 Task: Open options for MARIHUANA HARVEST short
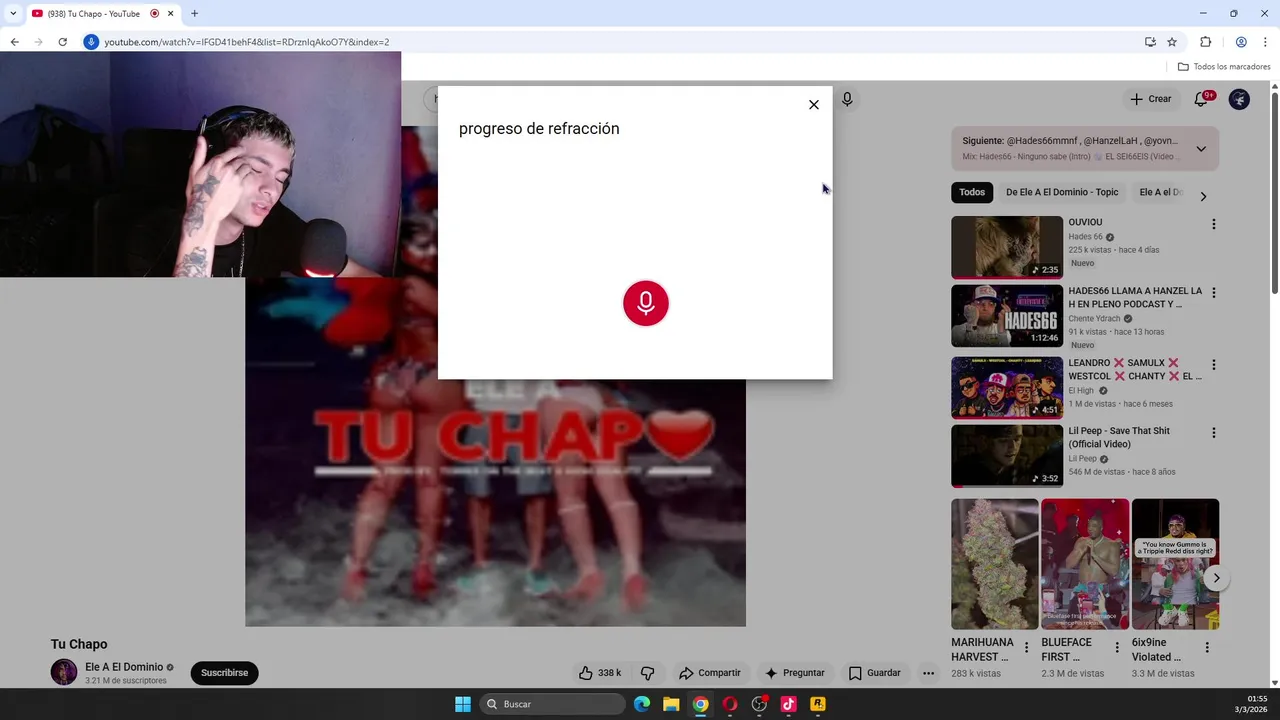pyautogui.click(x=1026, y=648)
